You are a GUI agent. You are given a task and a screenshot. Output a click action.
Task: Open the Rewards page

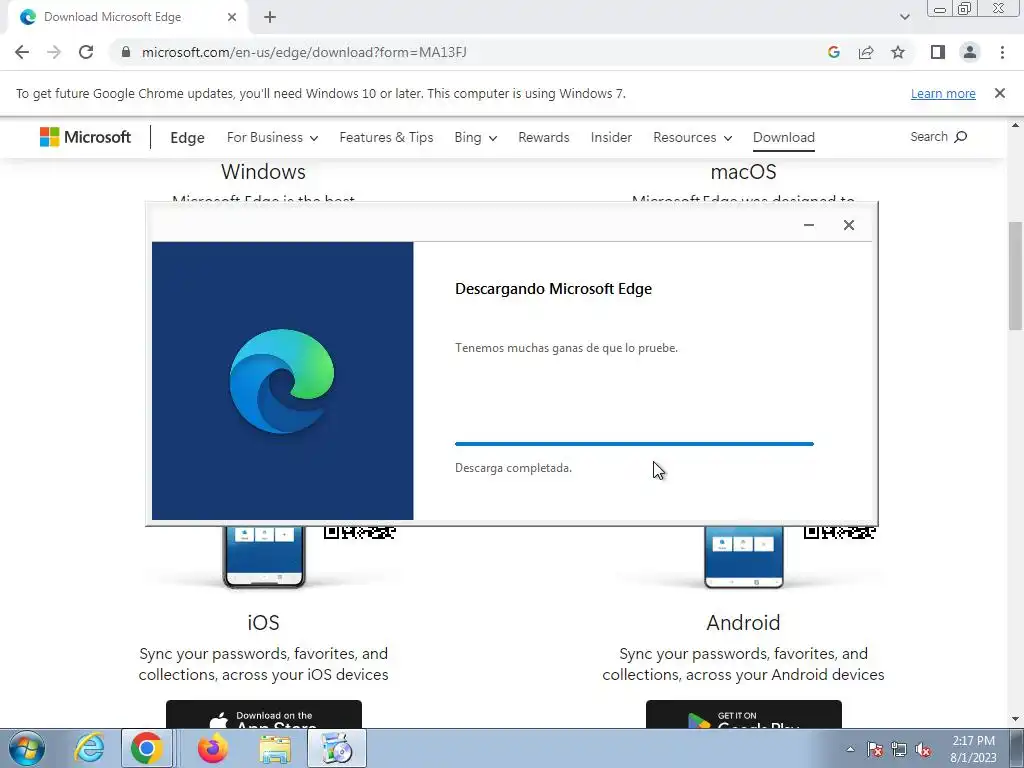tap(543, 137)
